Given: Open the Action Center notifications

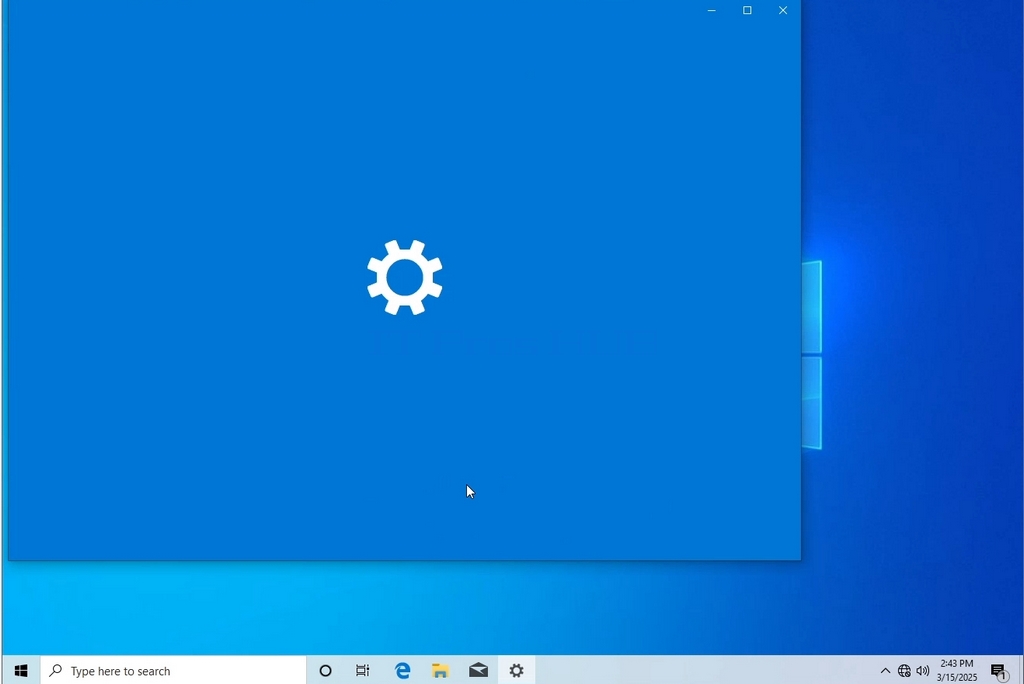Looking at the screenshot, I should [x=999, y=670].
